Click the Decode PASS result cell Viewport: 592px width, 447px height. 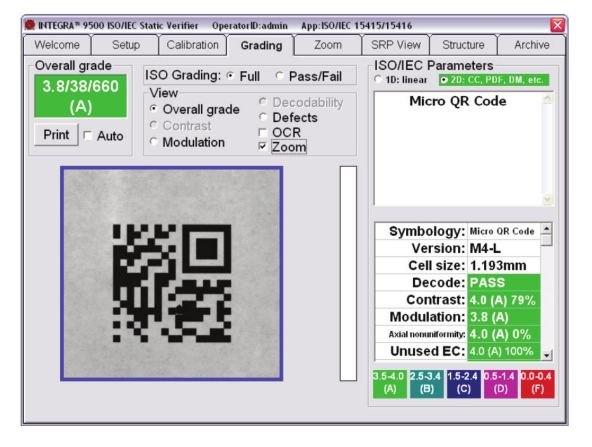504,282
